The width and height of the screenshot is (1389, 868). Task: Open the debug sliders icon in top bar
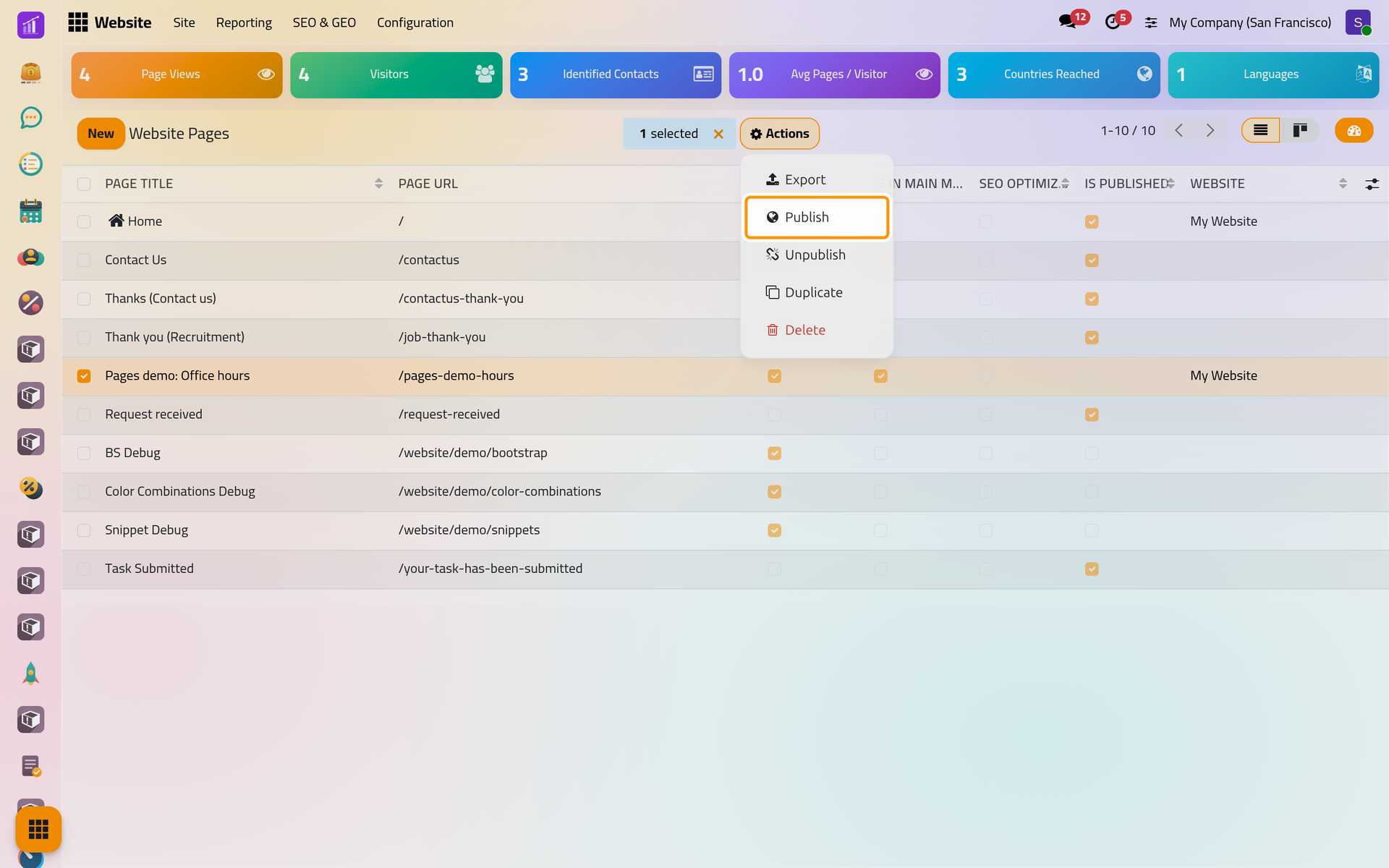(1151, 23)
